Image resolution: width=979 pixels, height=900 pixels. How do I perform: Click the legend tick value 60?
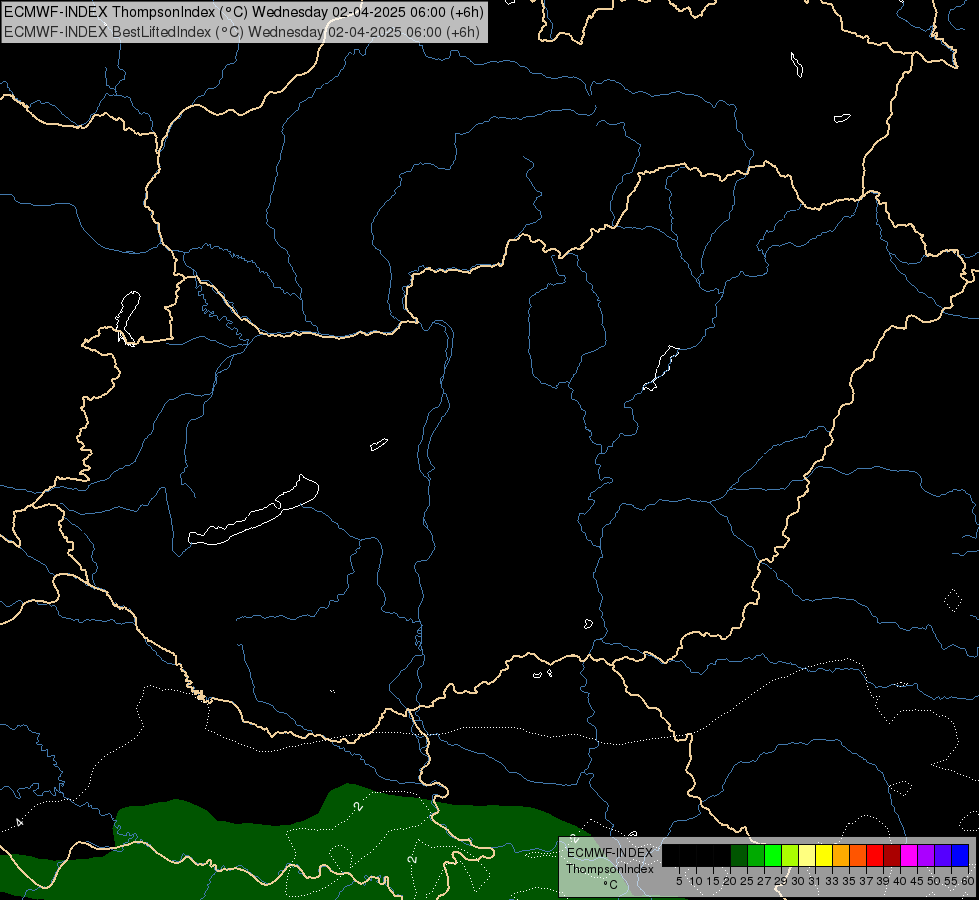tap(968, 881)
